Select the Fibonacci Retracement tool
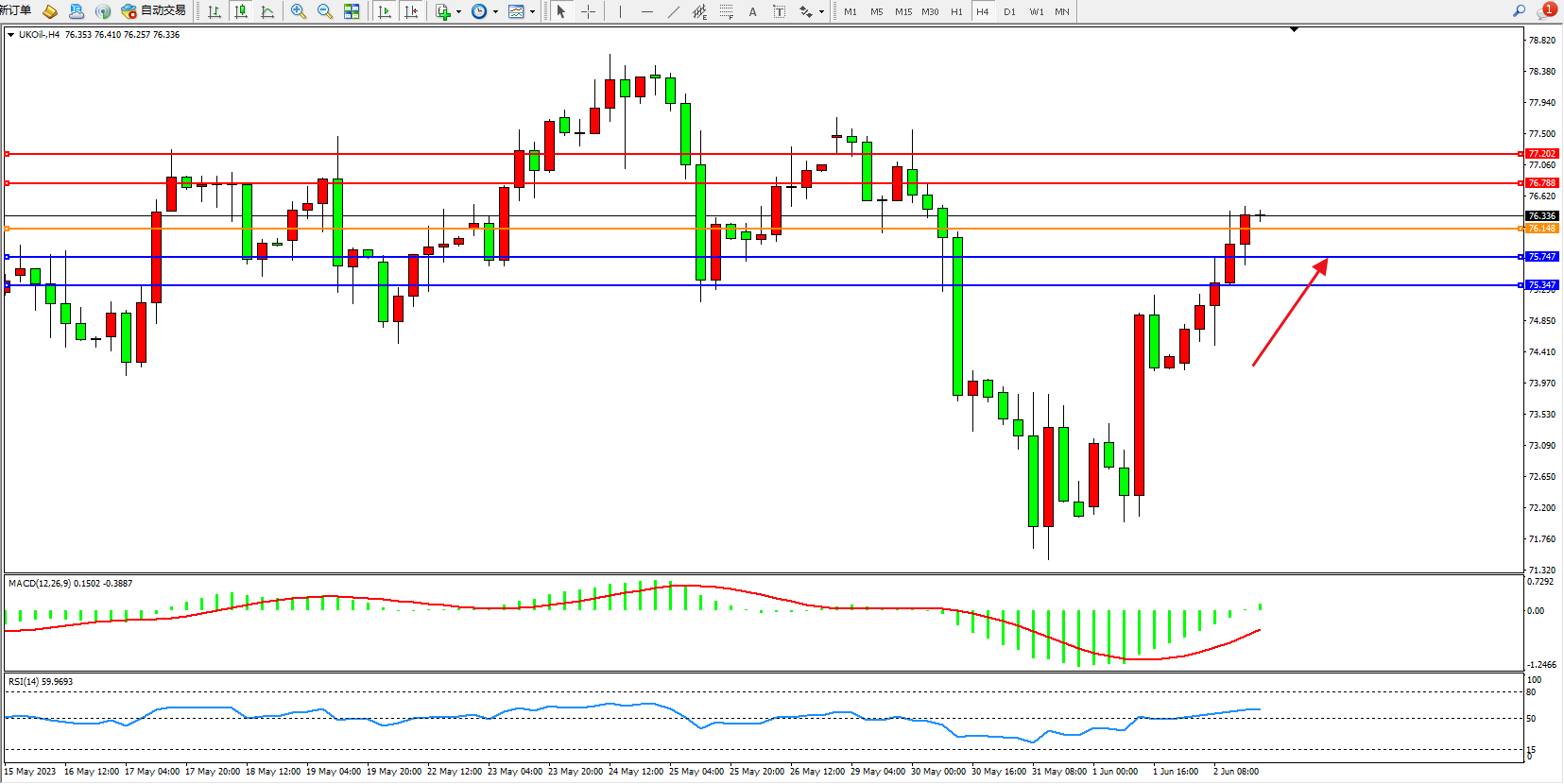Screen dimensions: 1564x784 pyautogui.click(x=726, y=11)
